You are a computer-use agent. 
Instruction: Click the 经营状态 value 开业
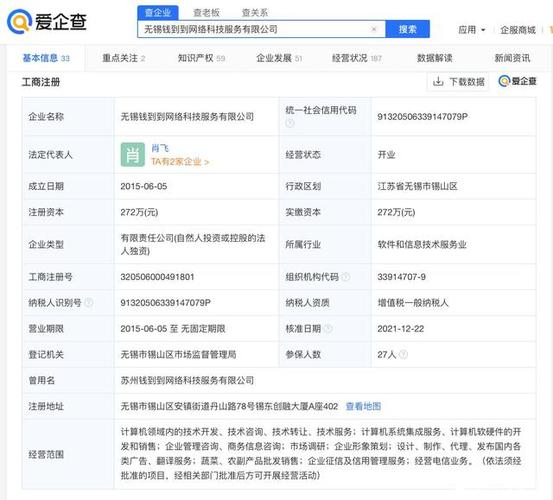coord(386,155)
